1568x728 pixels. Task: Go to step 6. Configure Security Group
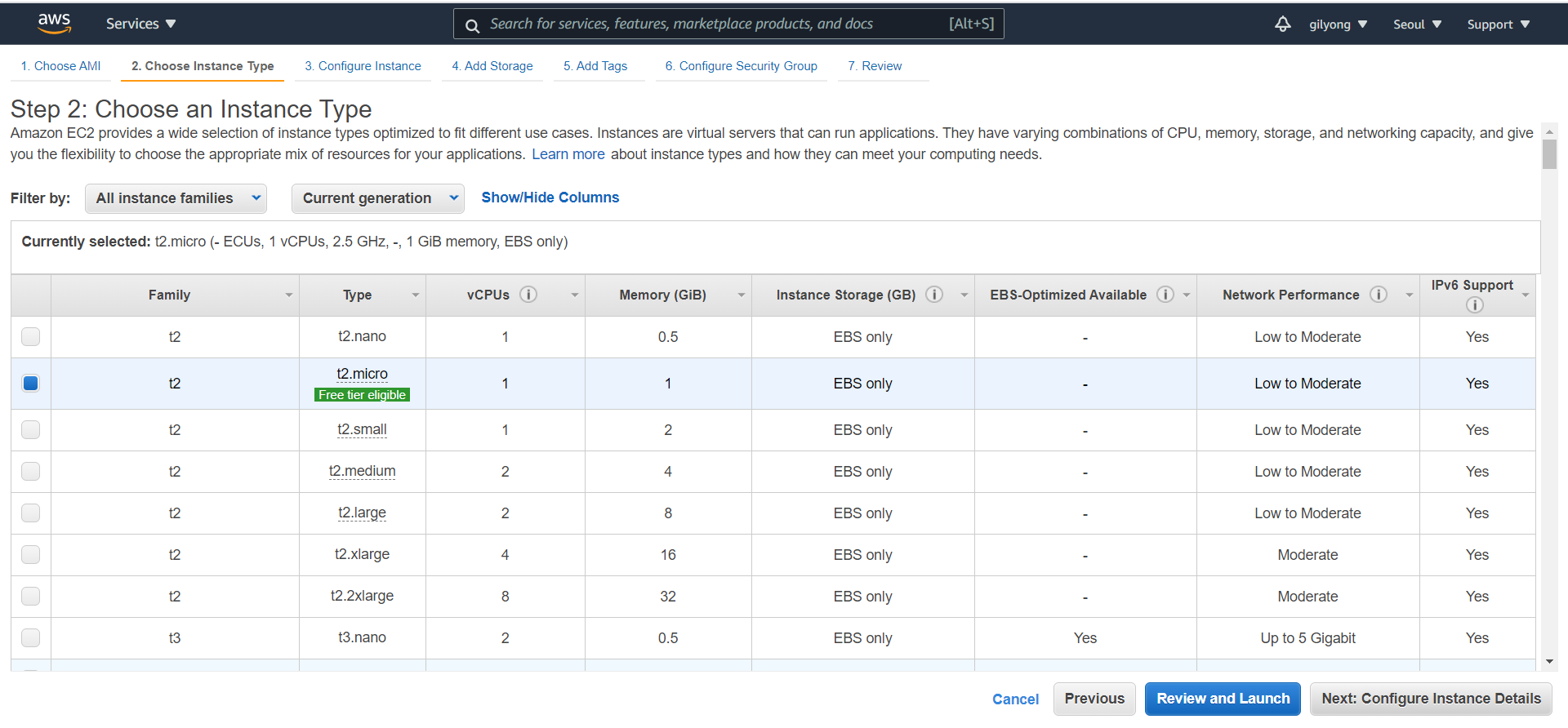point(742,66)
